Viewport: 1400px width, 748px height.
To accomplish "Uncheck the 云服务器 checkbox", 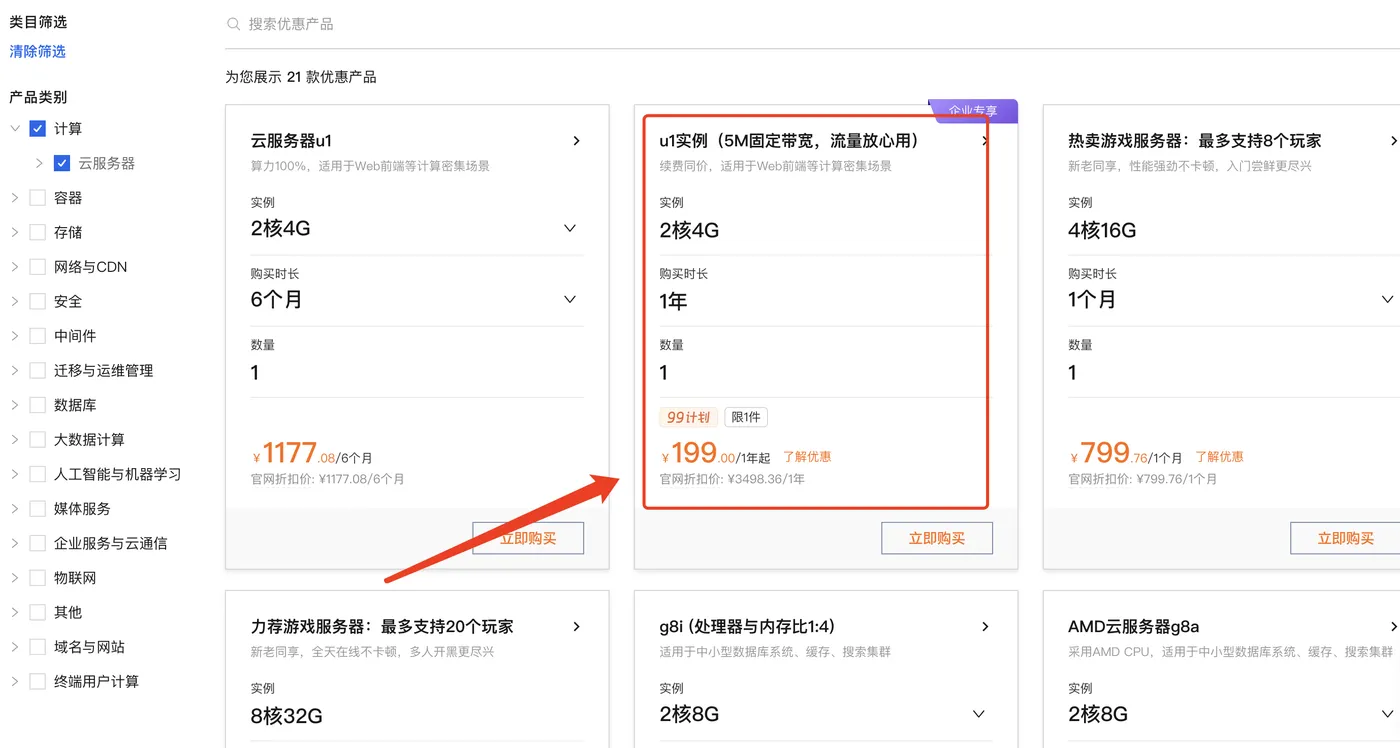I will [x=62, y=162].
